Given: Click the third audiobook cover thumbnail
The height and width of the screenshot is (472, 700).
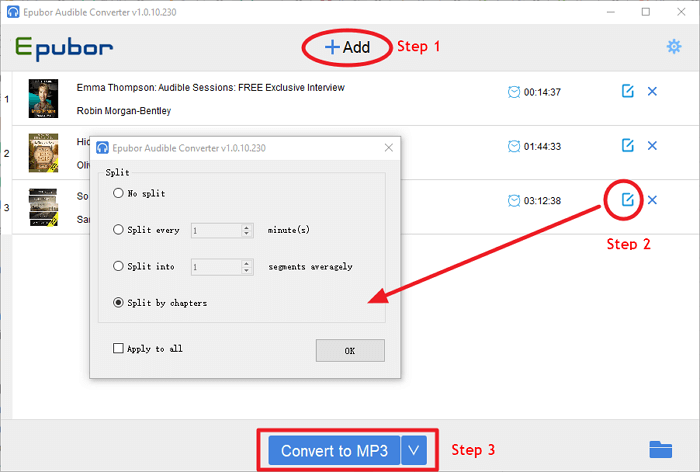Looking at the screenshot, I should point(43,207).
